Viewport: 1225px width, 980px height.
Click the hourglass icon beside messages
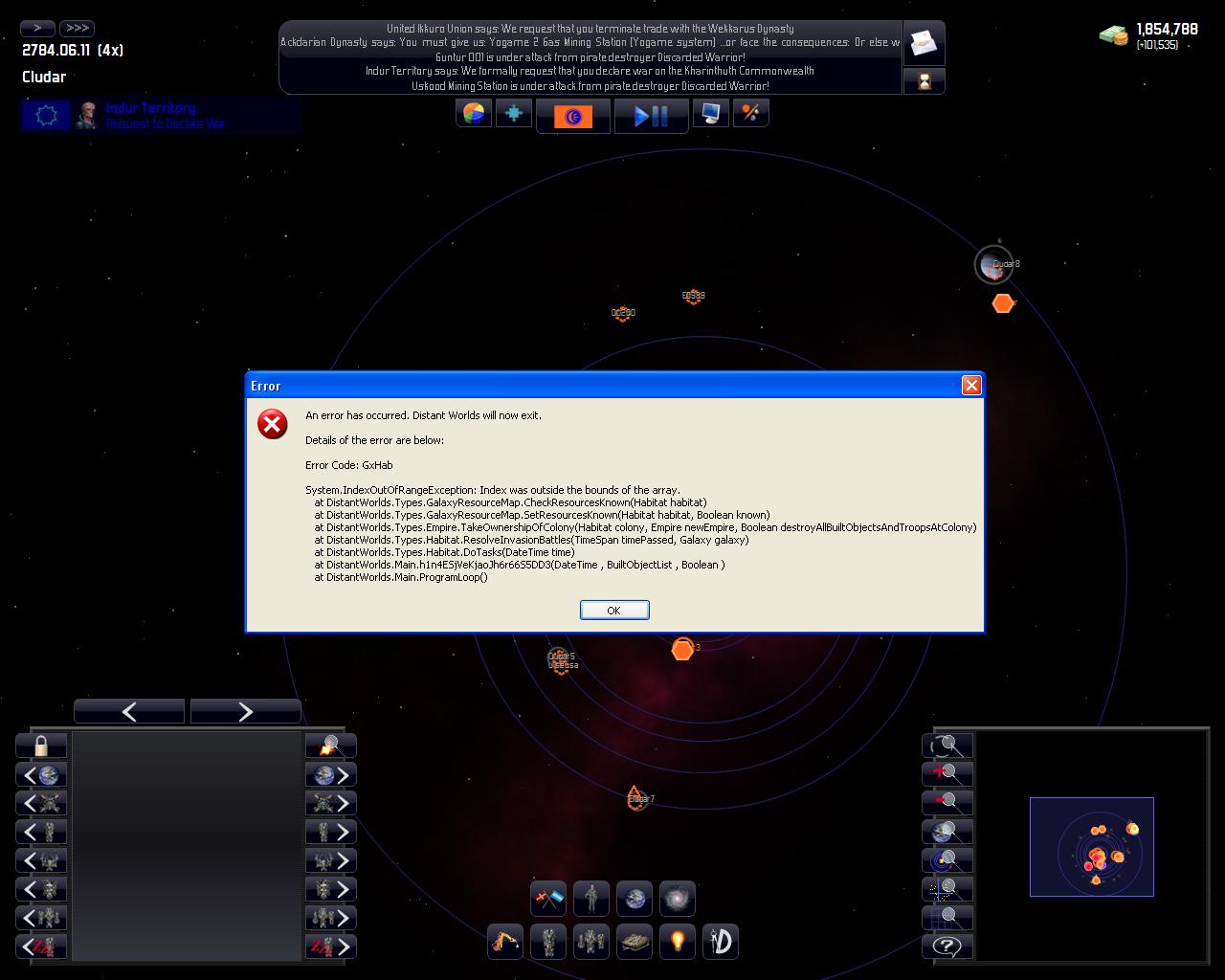[924, 81]
